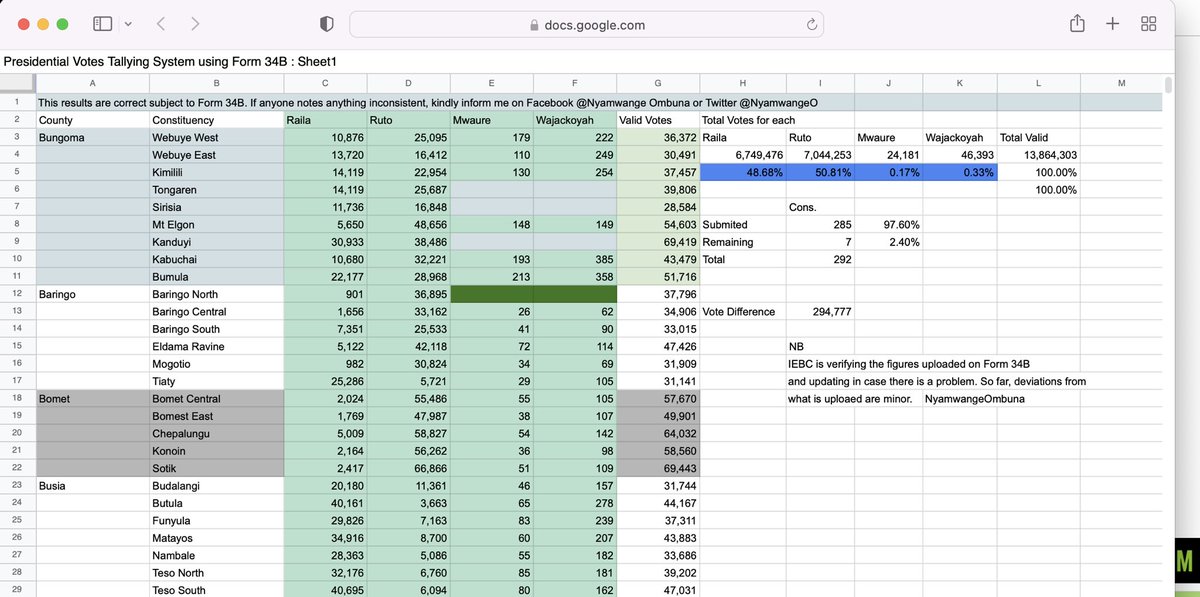Select column G header
1200x597 pixels.
[x=658, y=83]
